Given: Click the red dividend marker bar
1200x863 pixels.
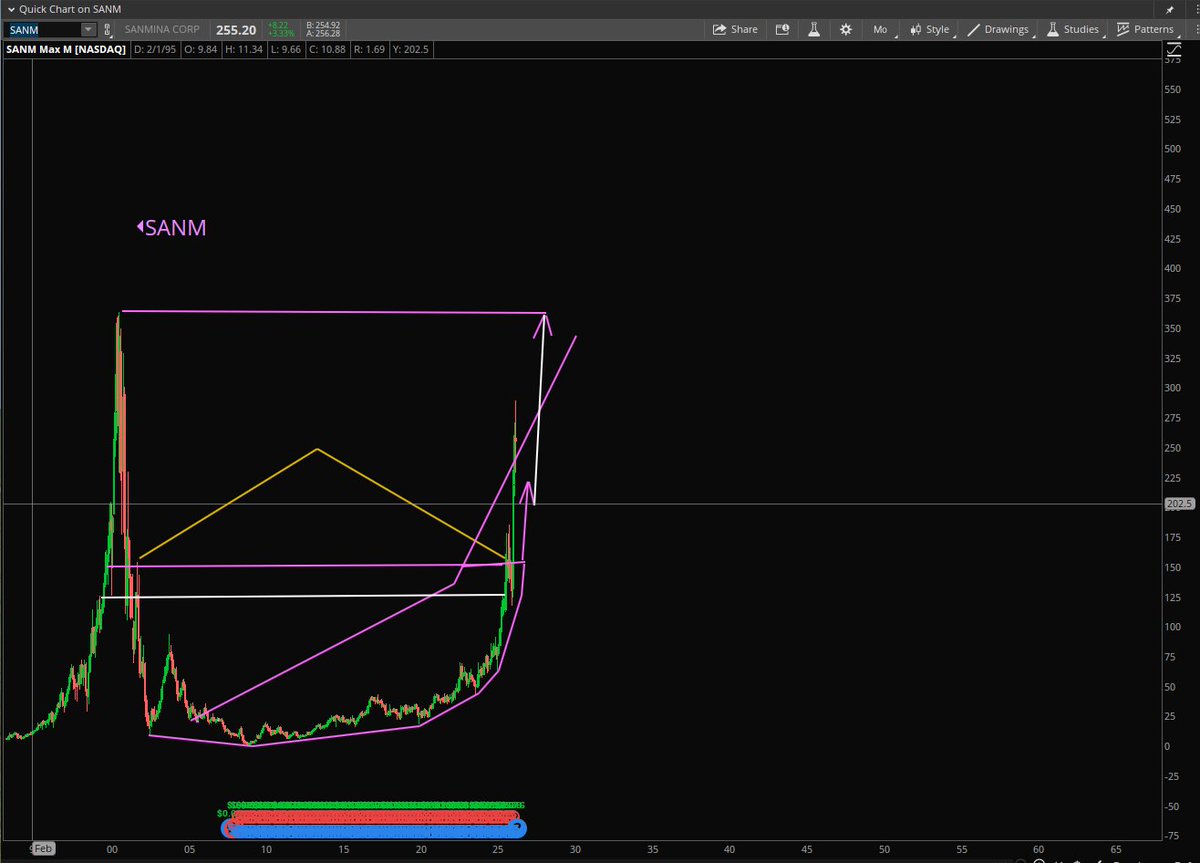Looking at the screenshot, I should coord(373,816).
